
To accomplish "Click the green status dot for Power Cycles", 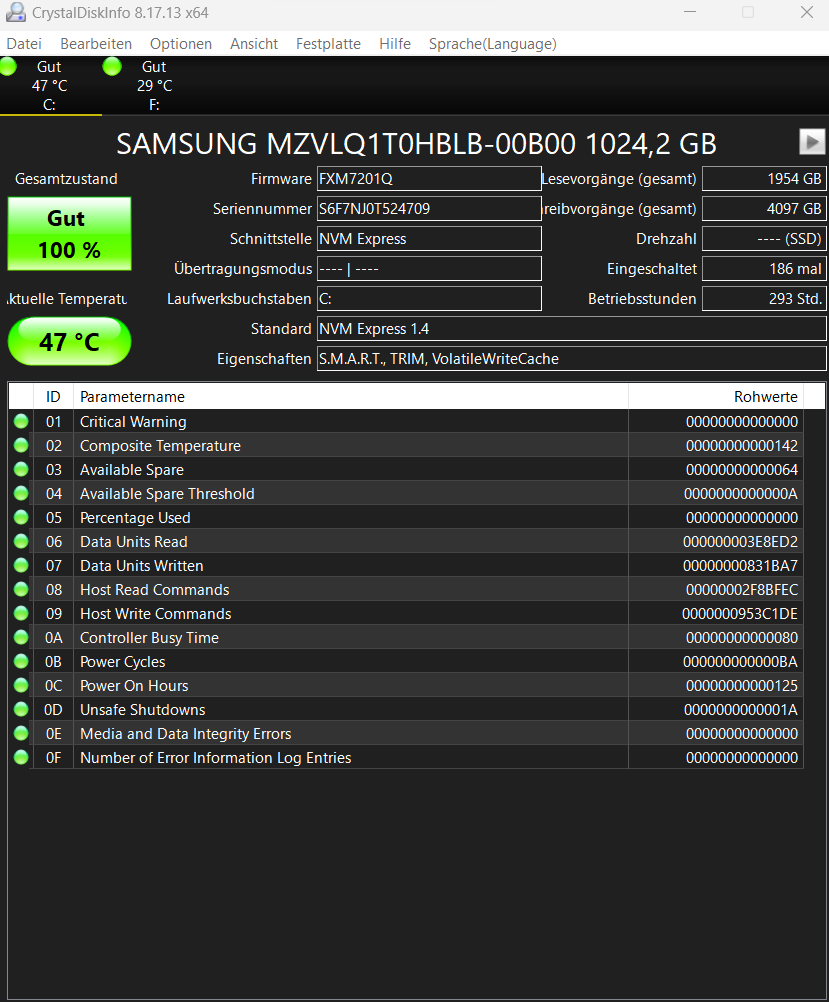I will coord(21,661).
